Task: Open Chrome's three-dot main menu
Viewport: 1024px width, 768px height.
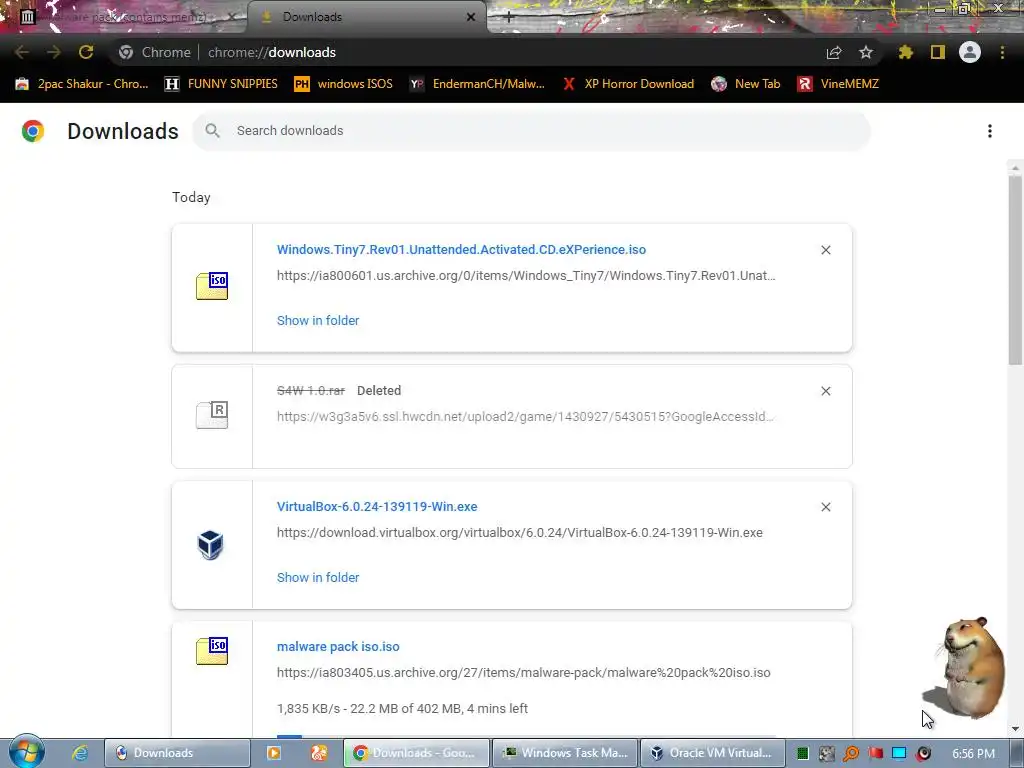Action: click(x=1002, y=52)
